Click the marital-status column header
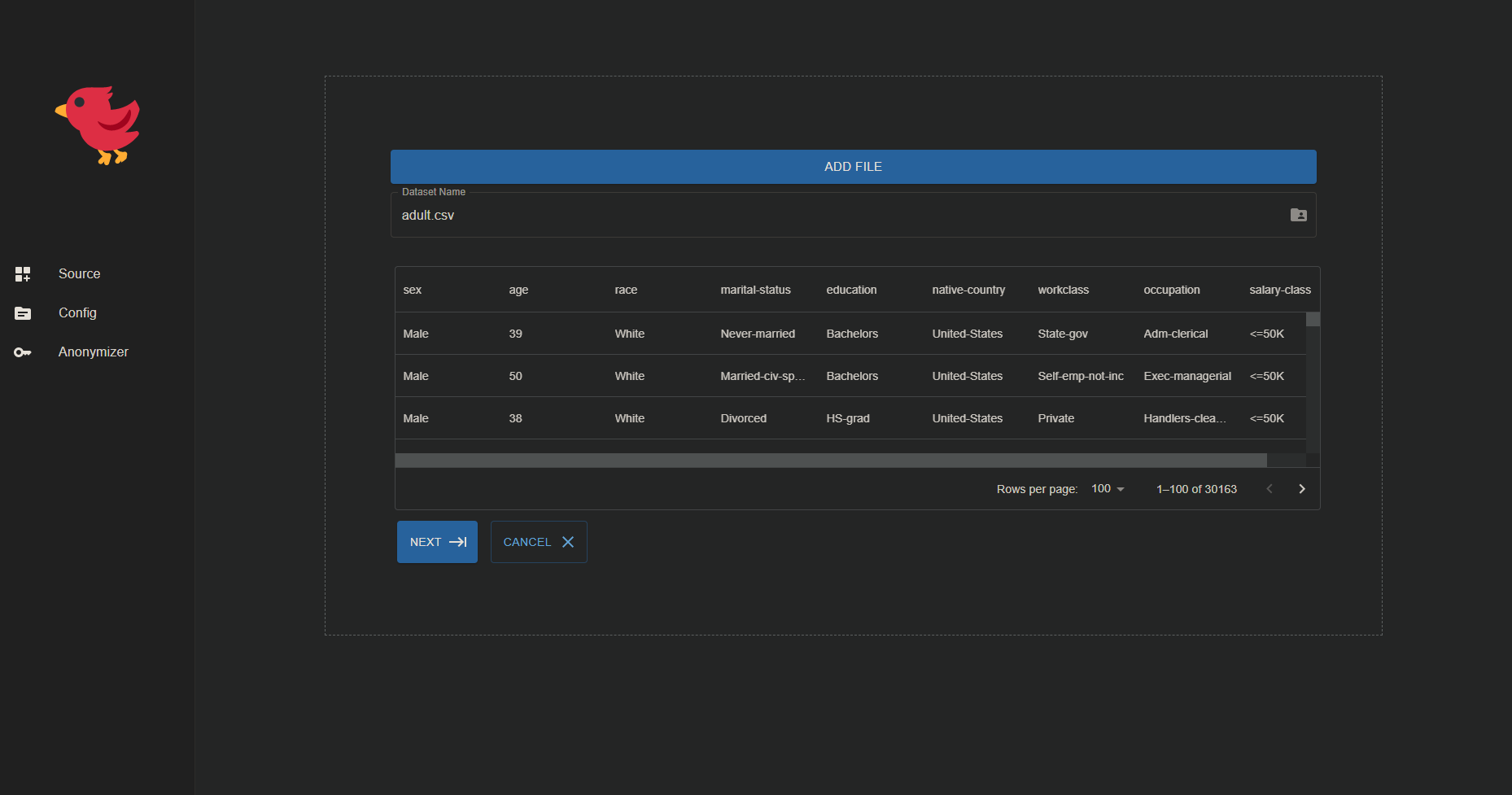Screen dimensions: 1512x795 755,290
